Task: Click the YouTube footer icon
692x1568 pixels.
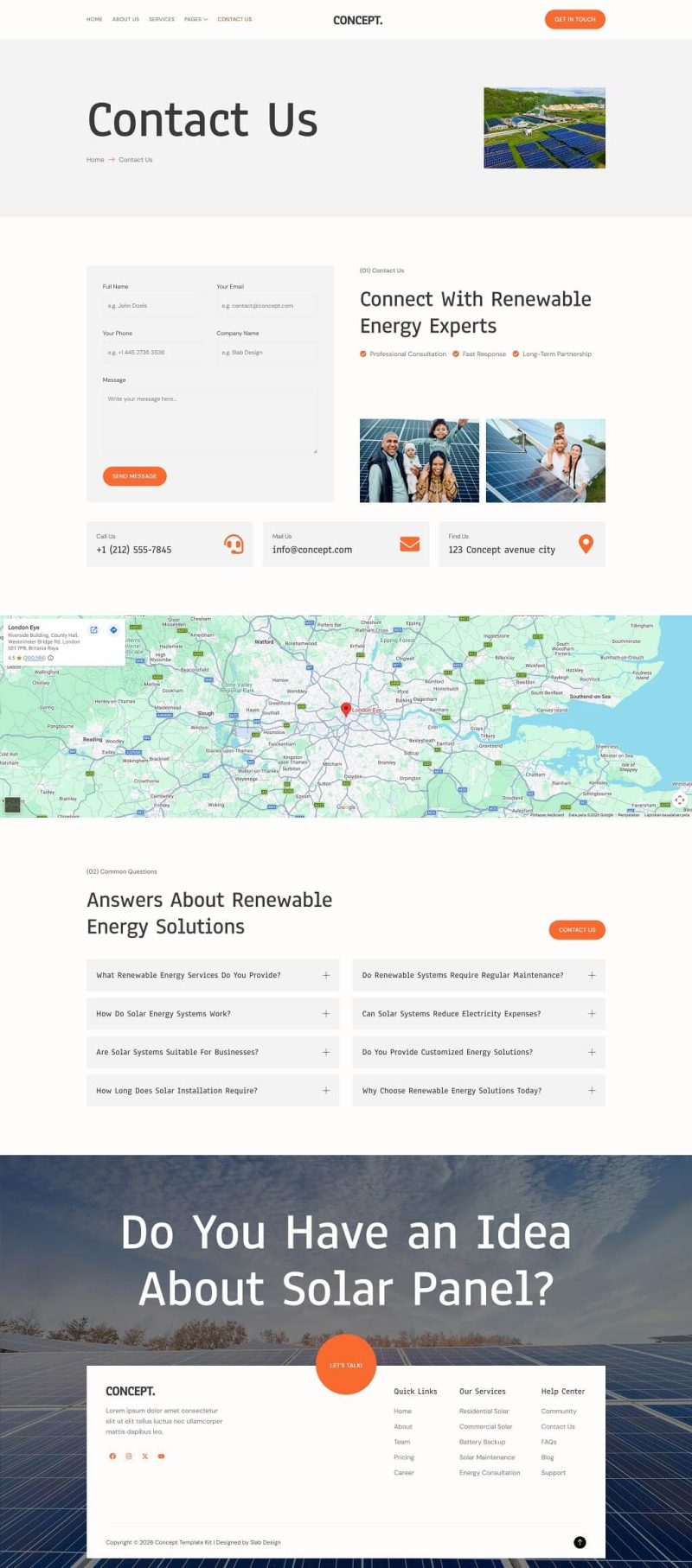Action: pos(161,1456)
